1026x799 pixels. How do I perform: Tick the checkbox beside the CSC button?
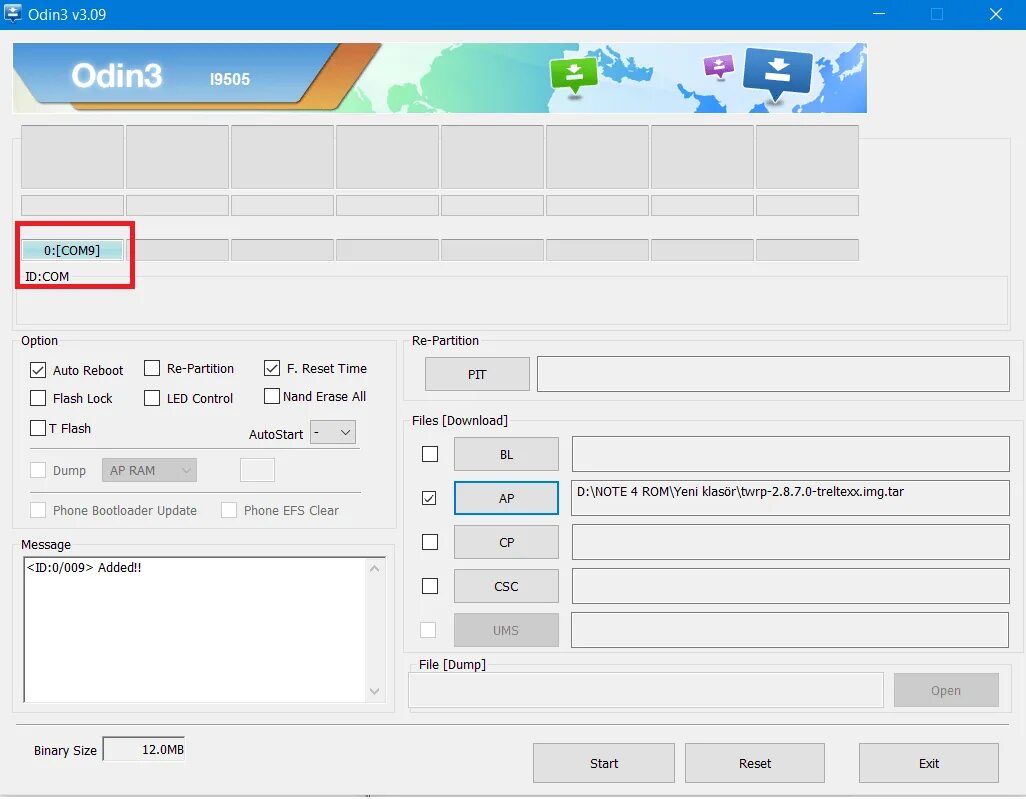[430, 586]
